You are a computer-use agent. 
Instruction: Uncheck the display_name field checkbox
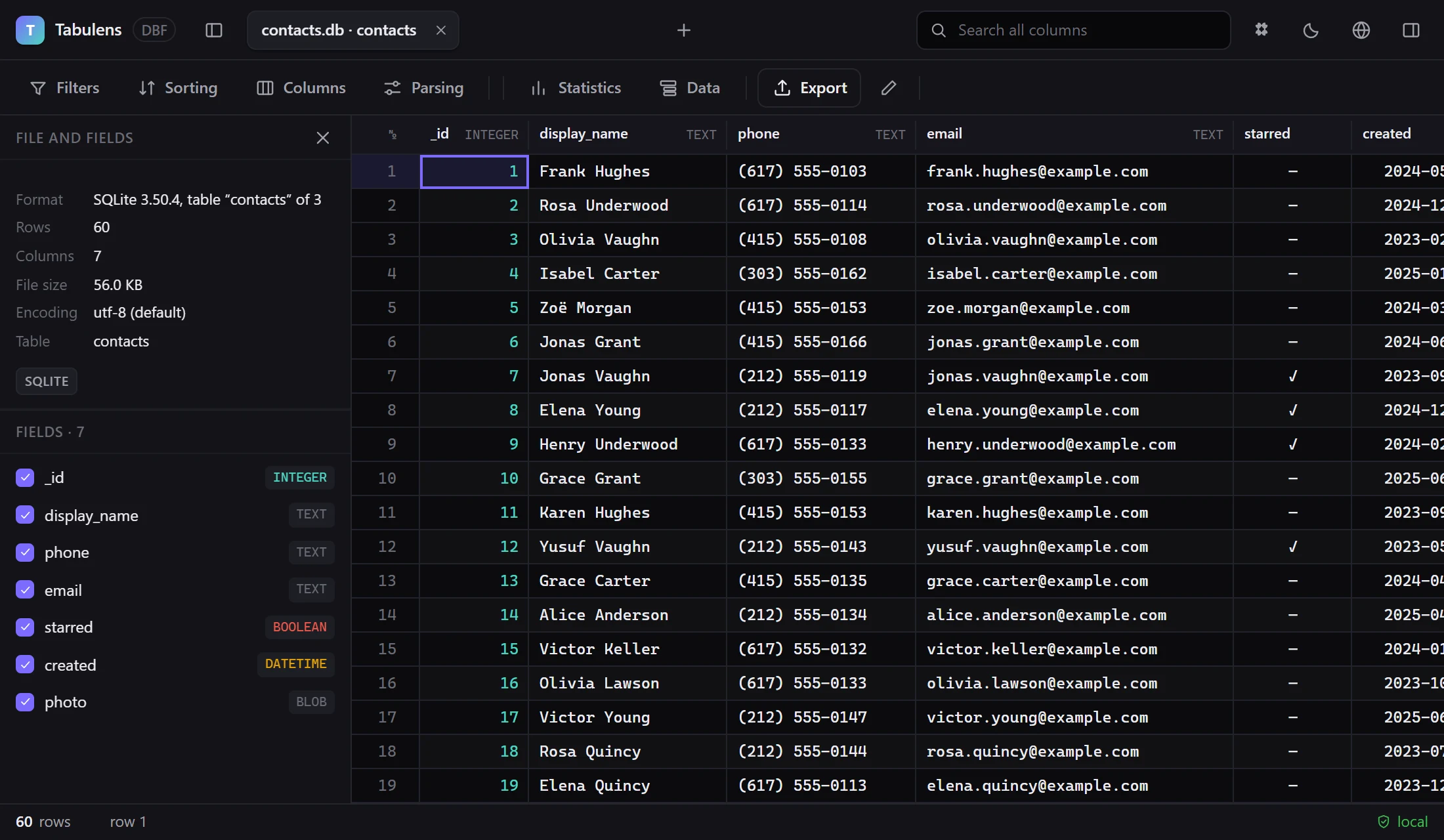click(25, 515)
